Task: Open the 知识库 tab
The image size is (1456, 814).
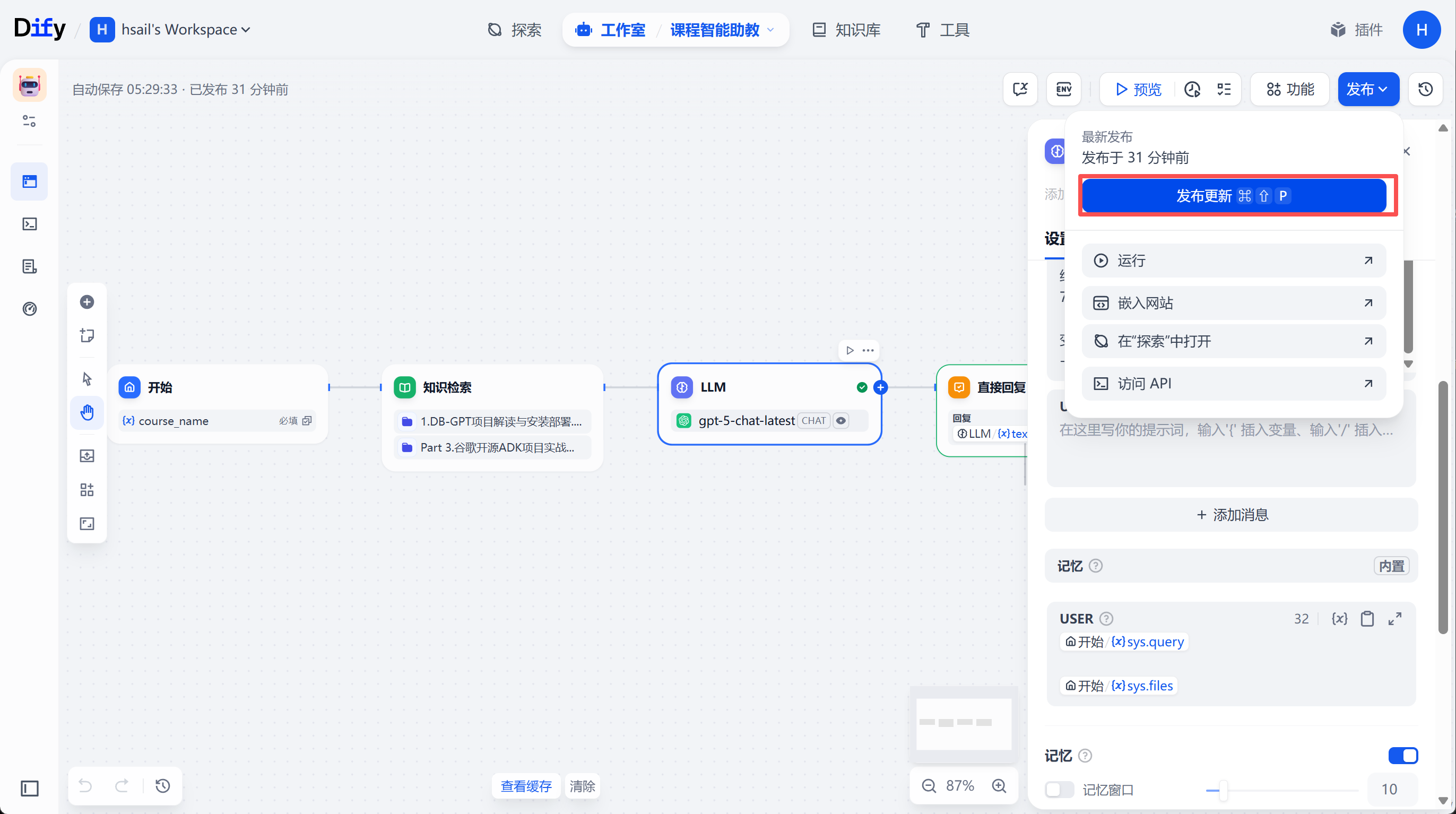Action: pos(846,29)
